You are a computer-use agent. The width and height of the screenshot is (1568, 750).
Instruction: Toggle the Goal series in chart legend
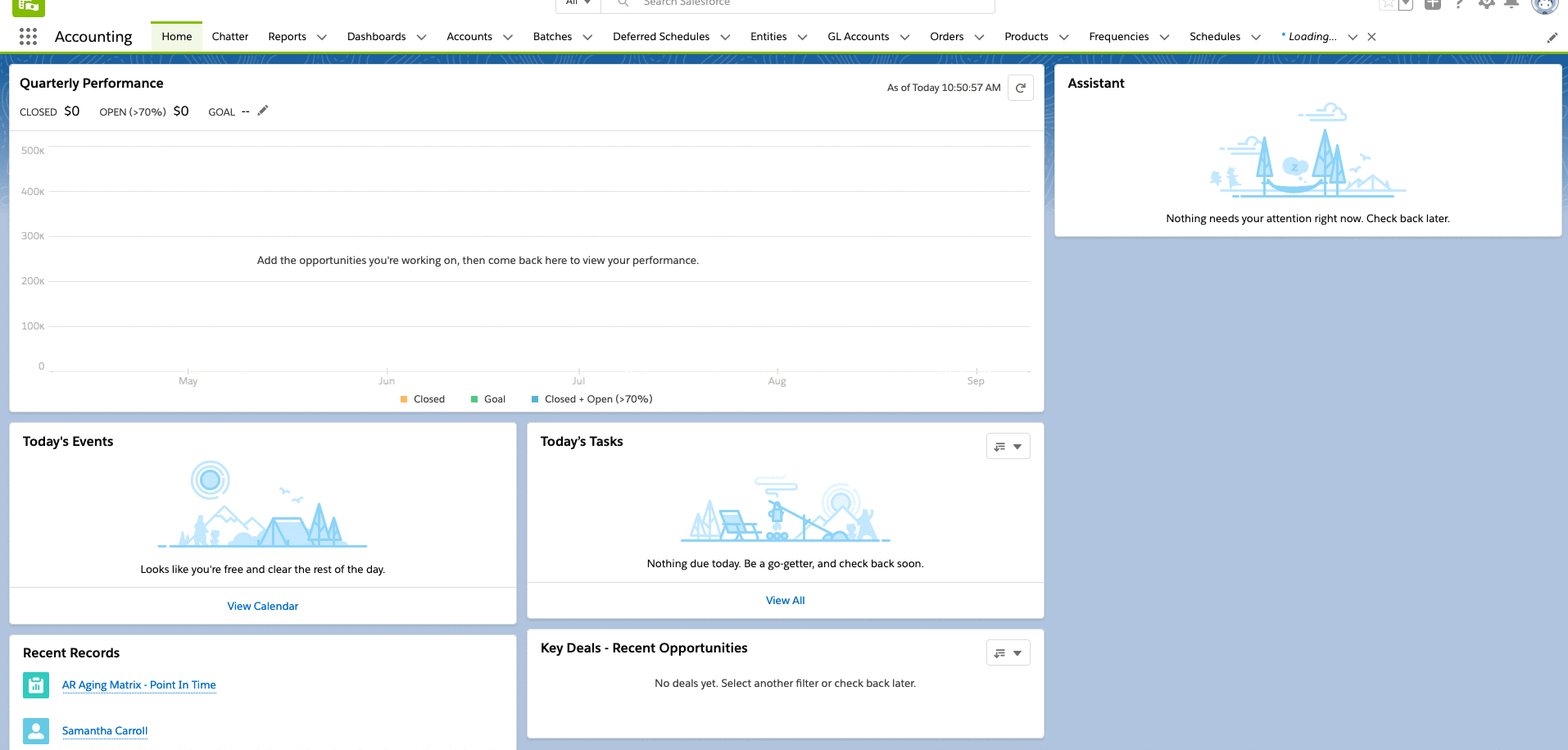click(488, 399)
